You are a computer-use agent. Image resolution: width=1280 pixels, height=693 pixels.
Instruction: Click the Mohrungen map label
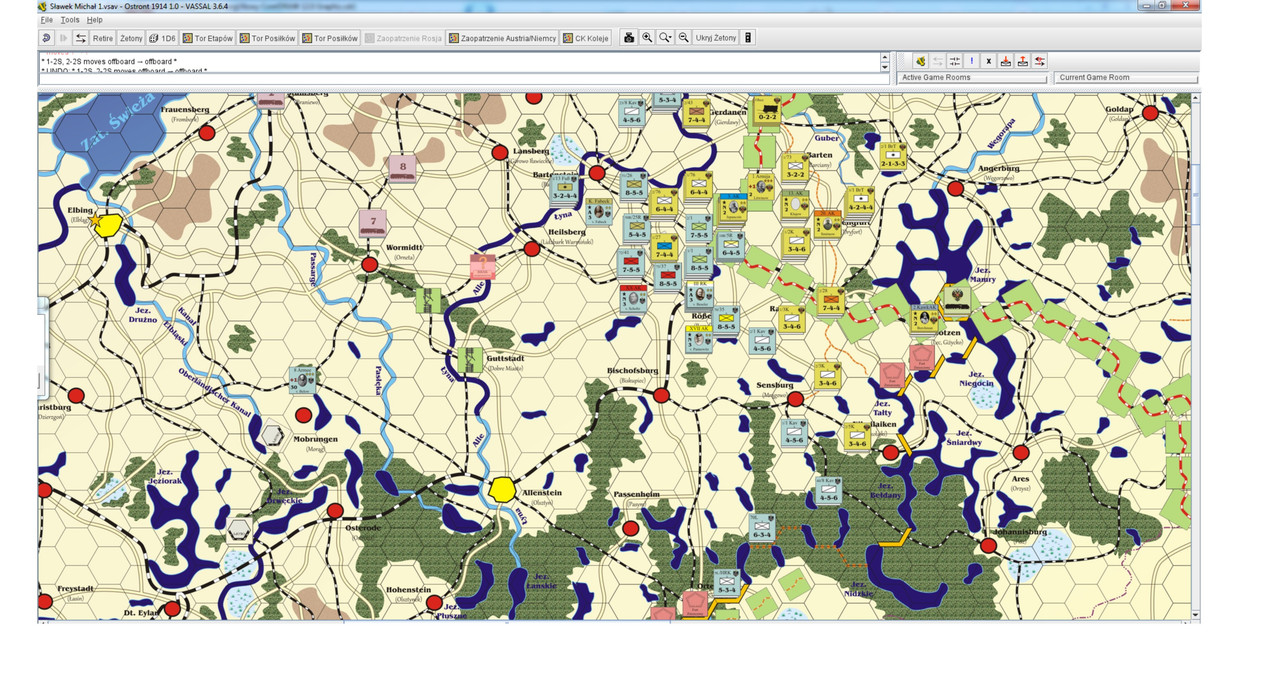pyautogui.click(x=316, y=439)
